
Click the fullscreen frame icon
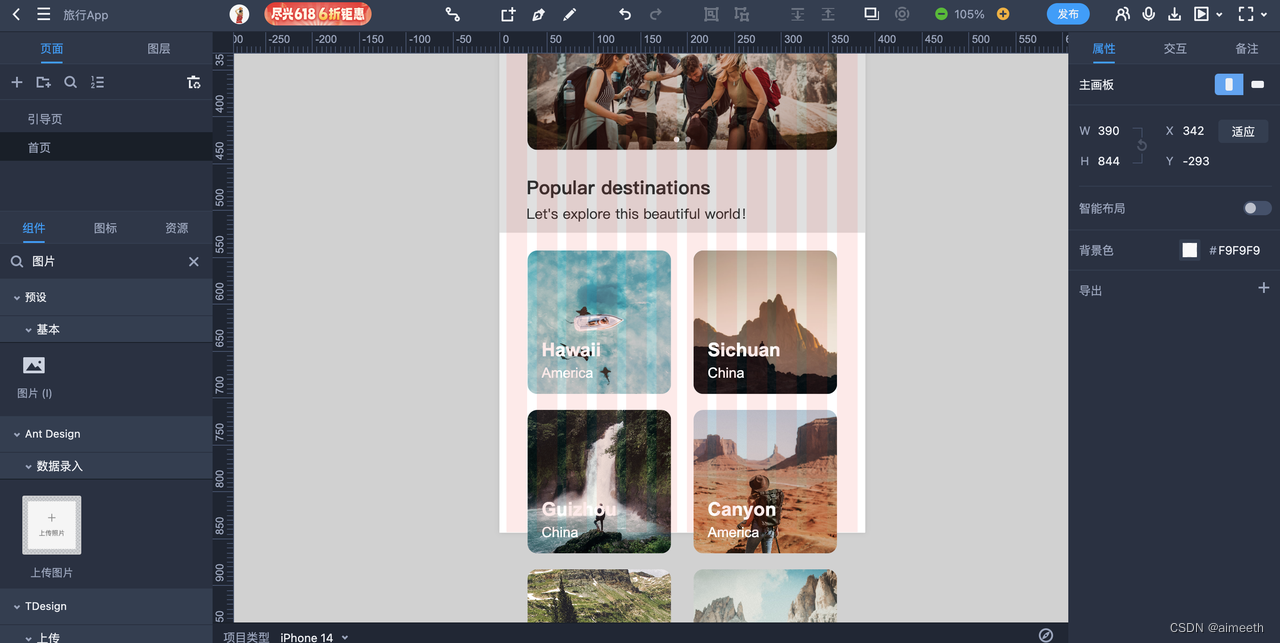point(1245,14)
